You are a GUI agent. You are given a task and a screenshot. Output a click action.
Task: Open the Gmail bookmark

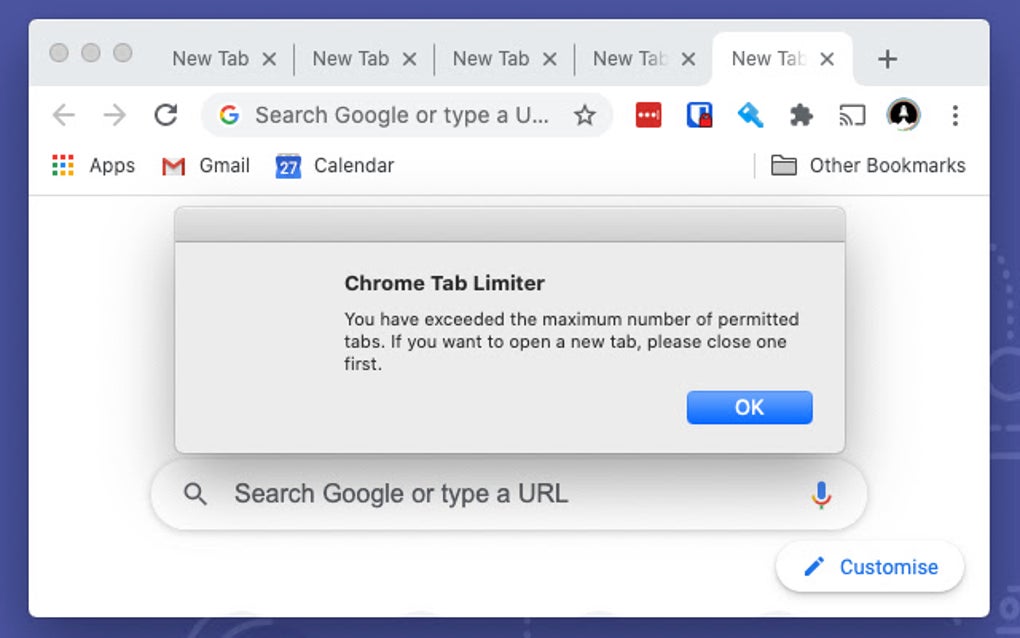[x=204, y=166]
